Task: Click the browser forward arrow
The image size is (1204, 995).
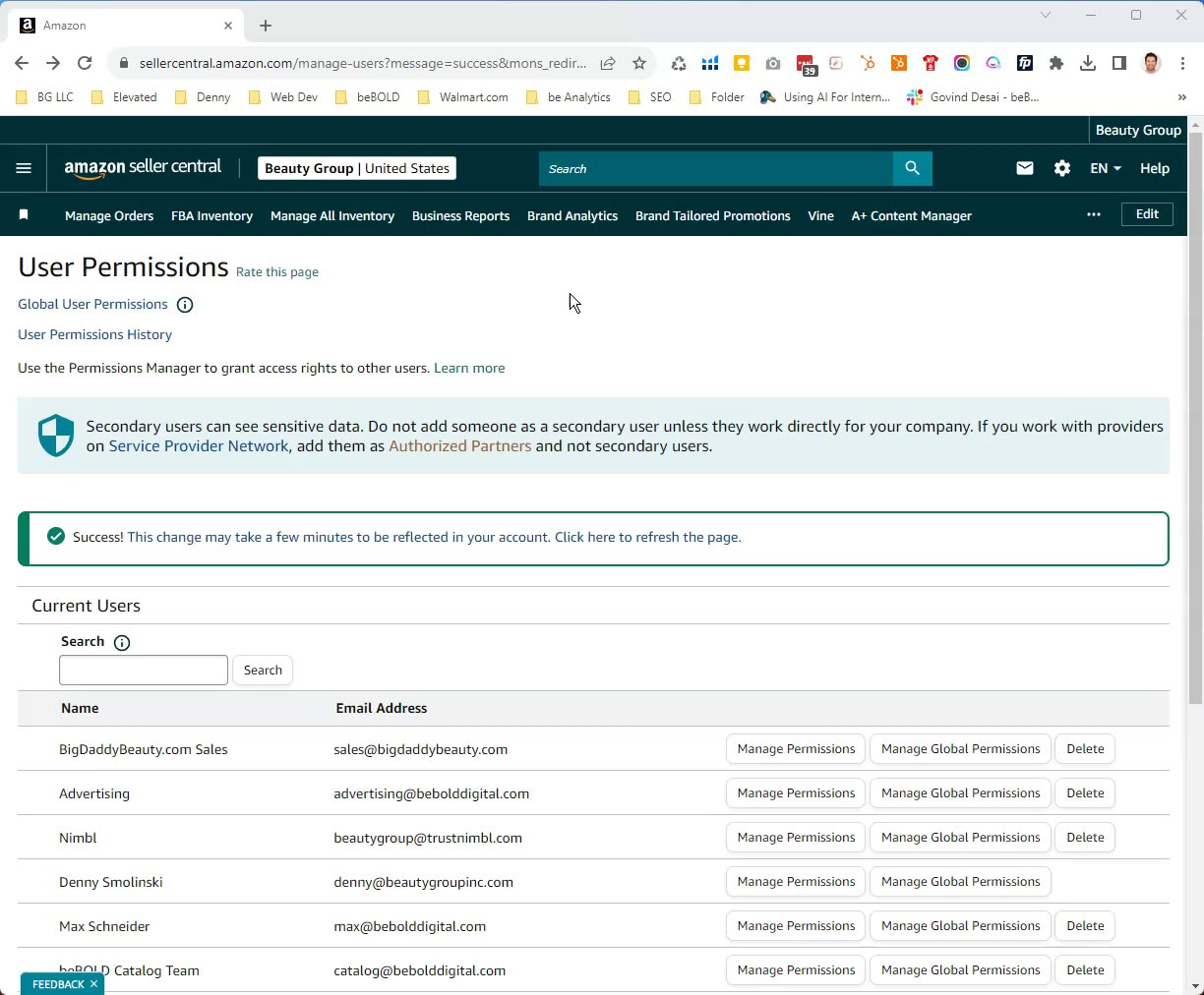Action: click(x=53, y=63)
